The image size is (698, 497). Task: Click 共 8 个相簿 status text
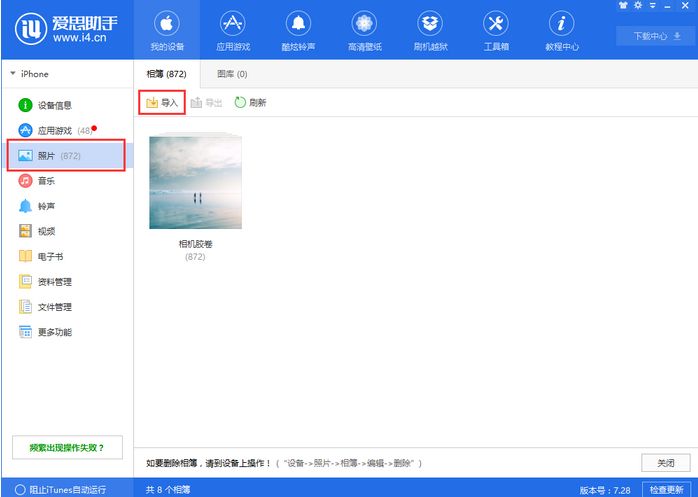pos(168,490)
